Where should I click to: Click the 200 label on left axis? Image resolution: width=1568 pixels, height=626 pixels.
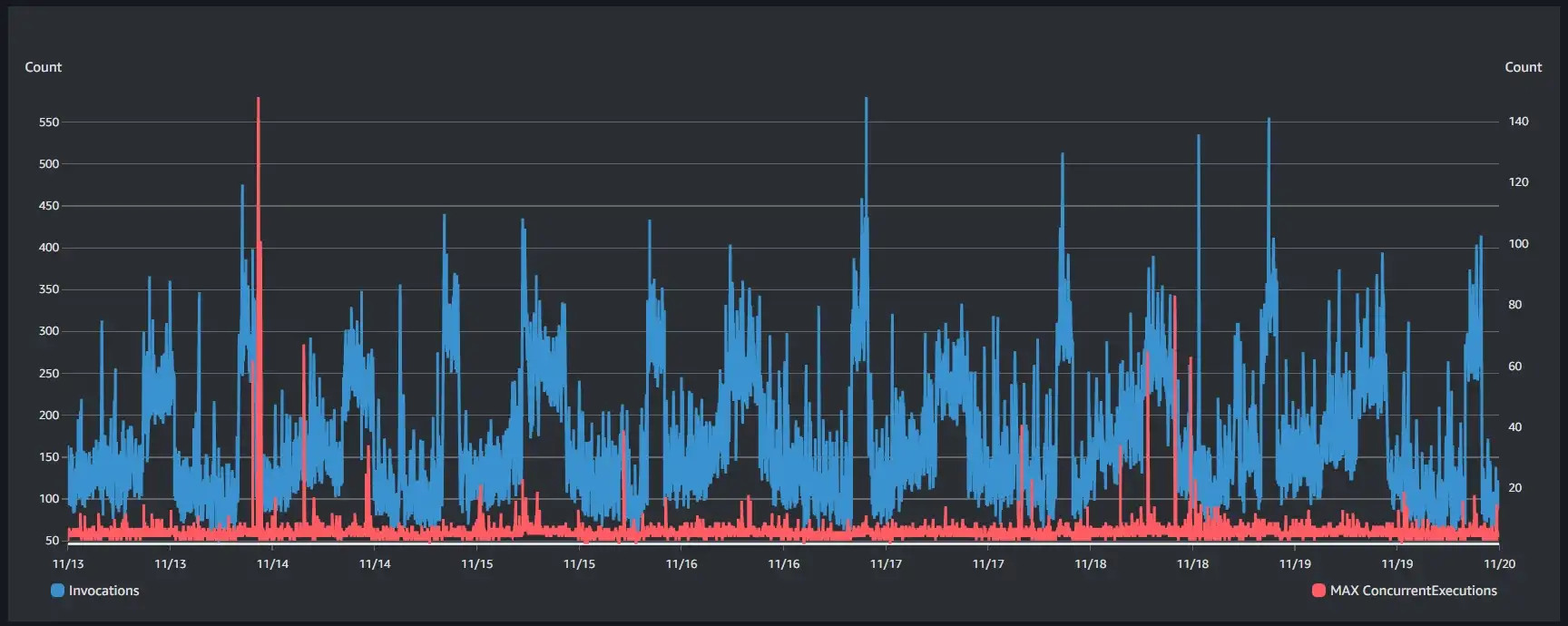point(49,416)
